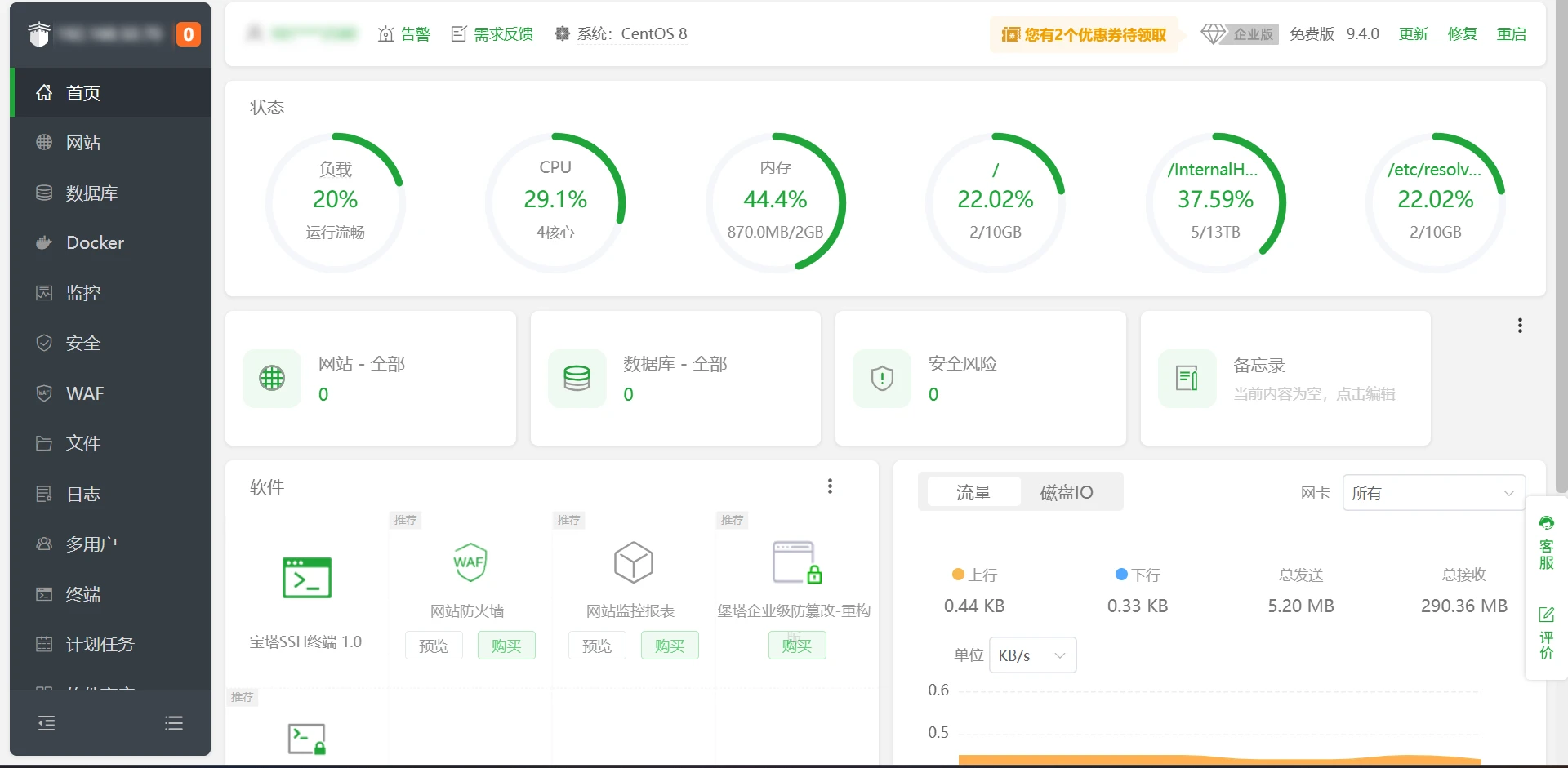1568x768 pixels.
Task: Click the 网站监控报表 cube icon
Action: click(x=634, y=562)
